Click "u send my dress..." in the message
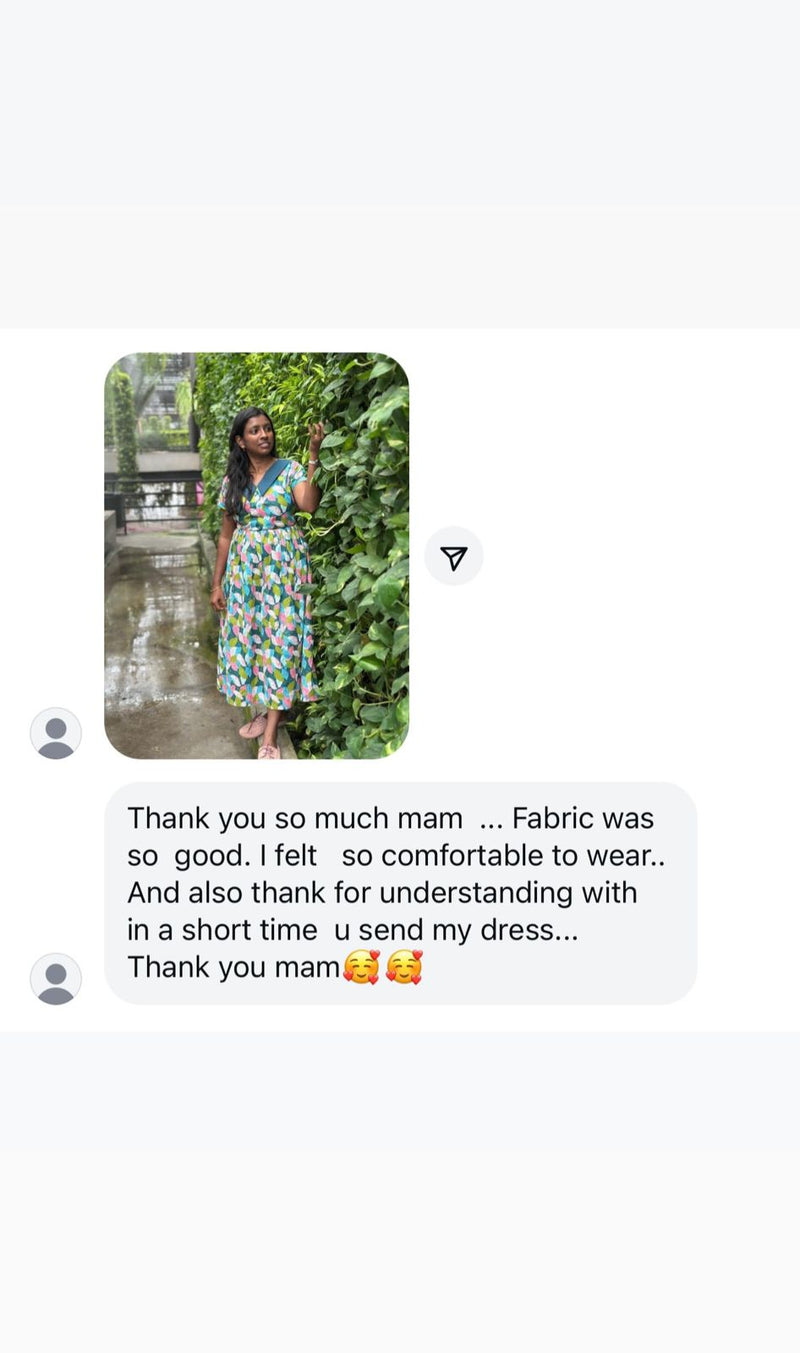800x1353 pixels. click(456, 930)
